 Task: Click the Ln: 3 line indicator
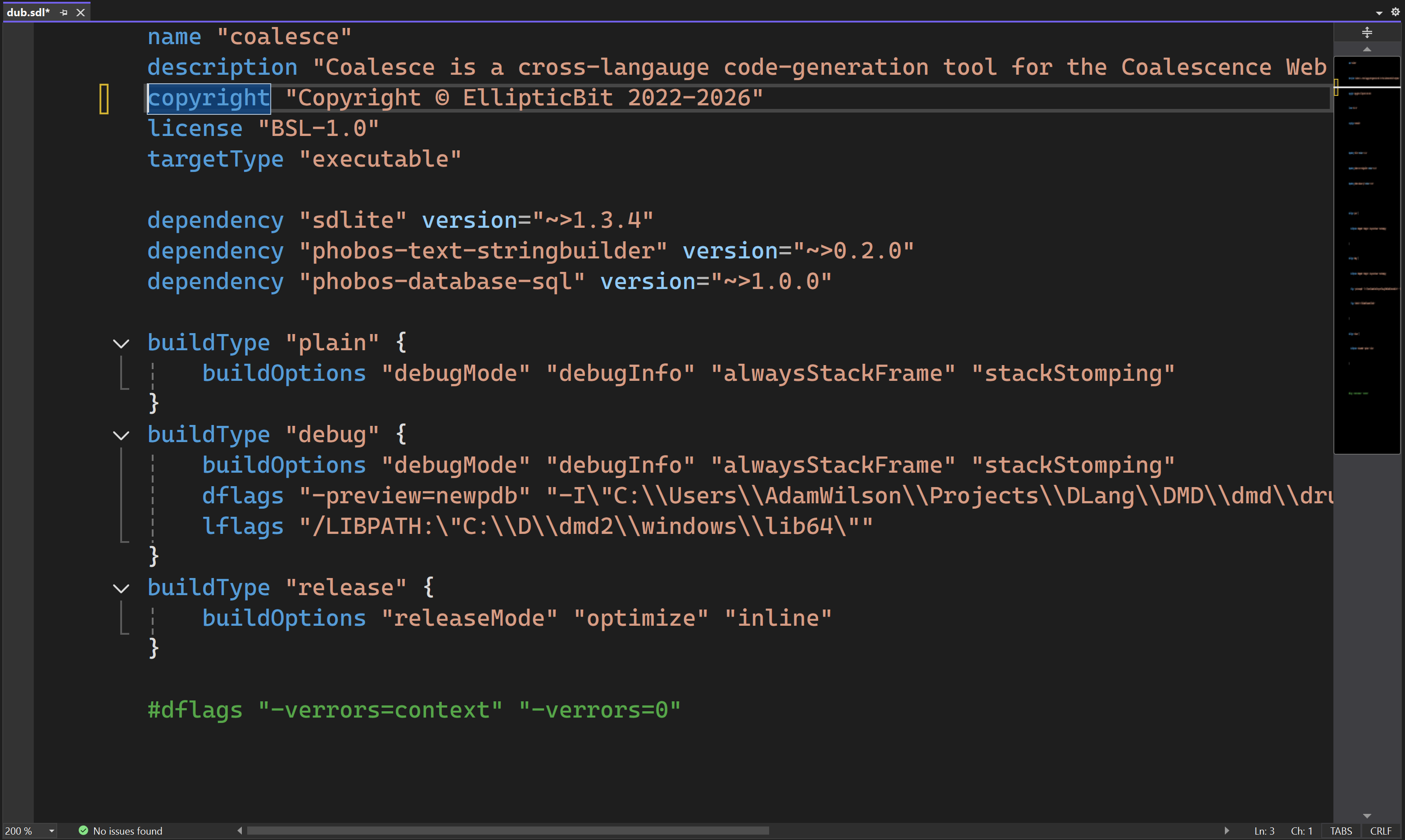(x=1264, y=831)
